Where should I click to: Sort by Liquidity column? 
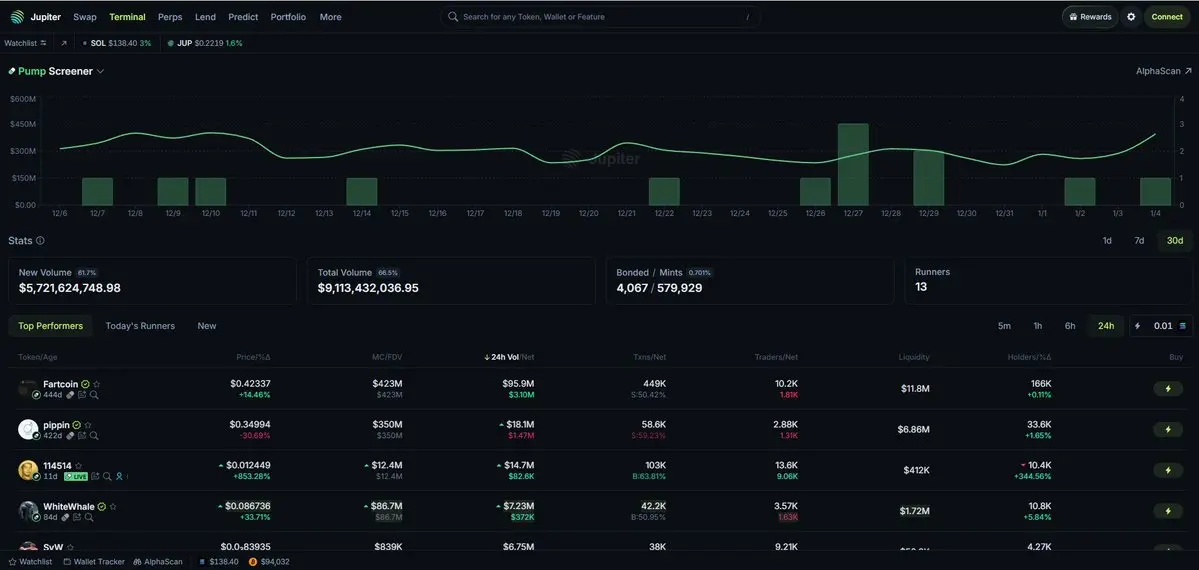tap(915, 357)
